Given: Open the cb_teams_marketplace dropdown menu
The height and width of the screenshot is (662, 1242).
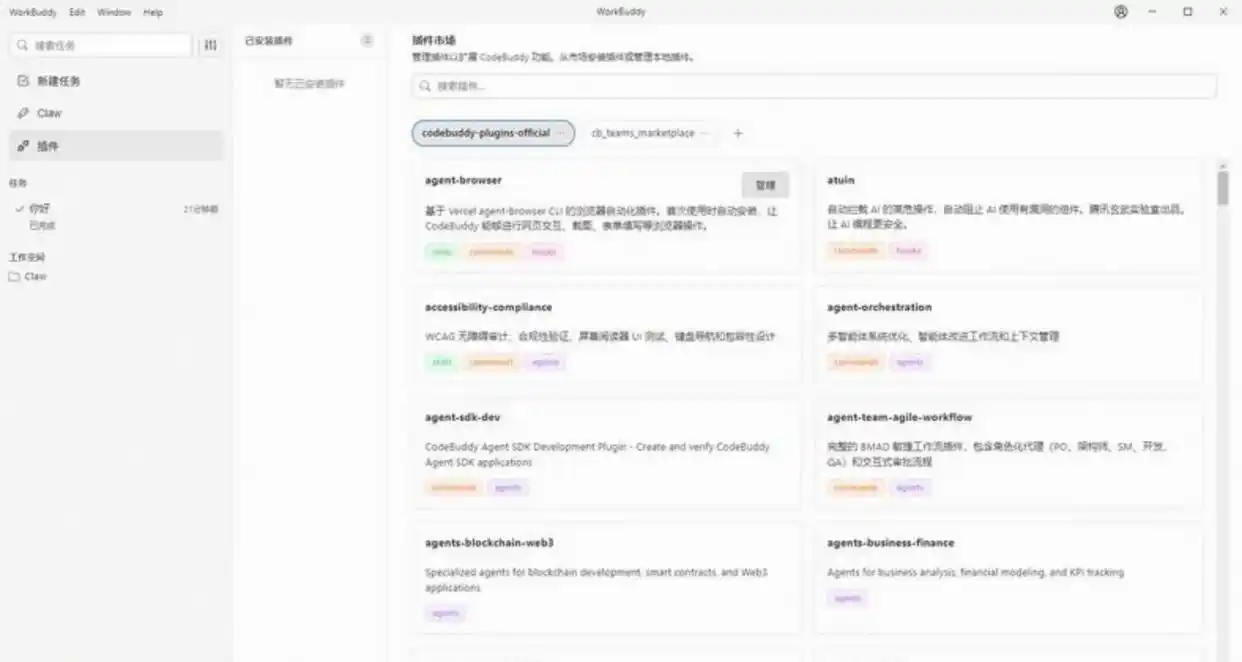Looking at the screenshot, I should click(706, 133).
